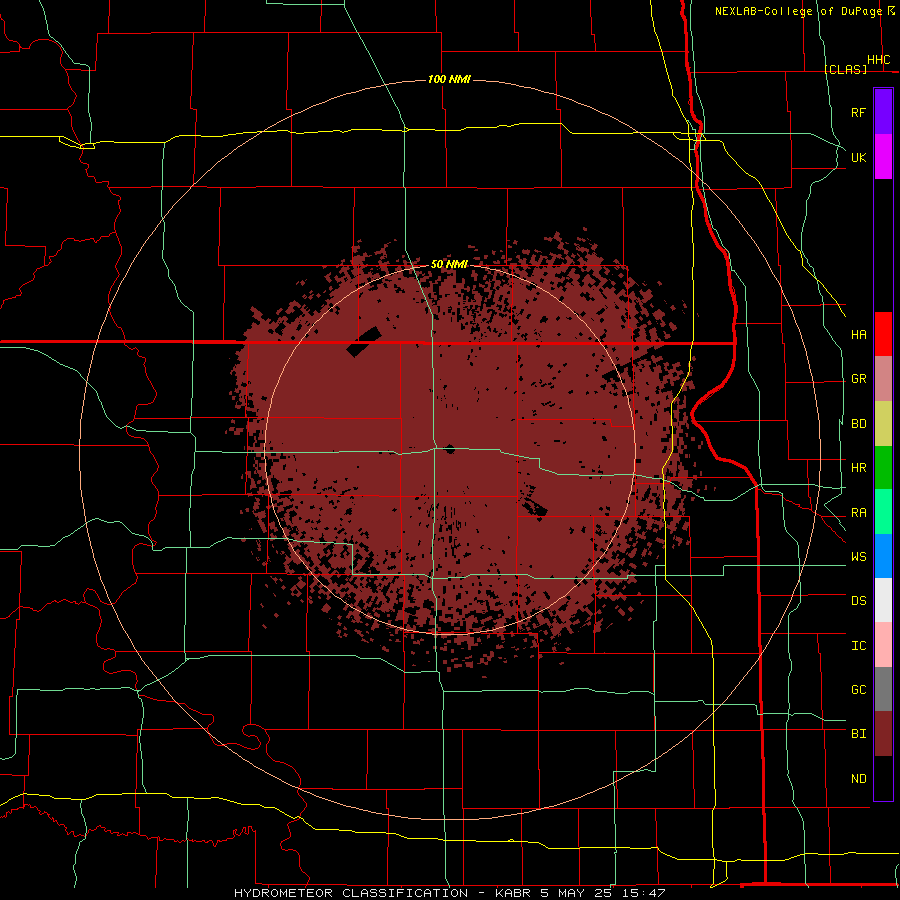This screenshot has width=900, height=900.
Task: Click the "[CLAS]" units label
Action: tap(845, 69)
